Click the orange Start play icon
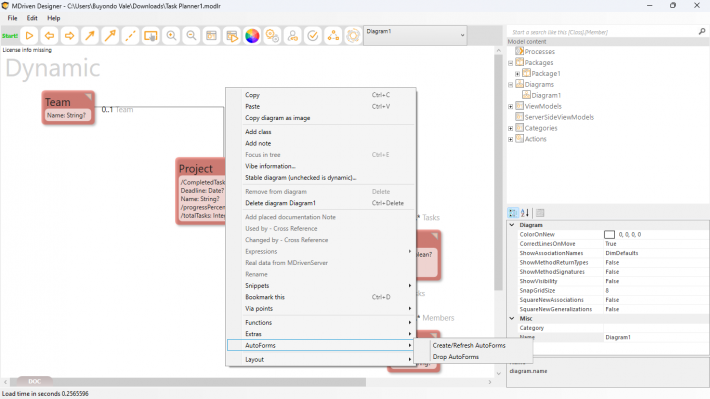Image resolution: width=710 pixels, height=399 pixels. [29, 35]
